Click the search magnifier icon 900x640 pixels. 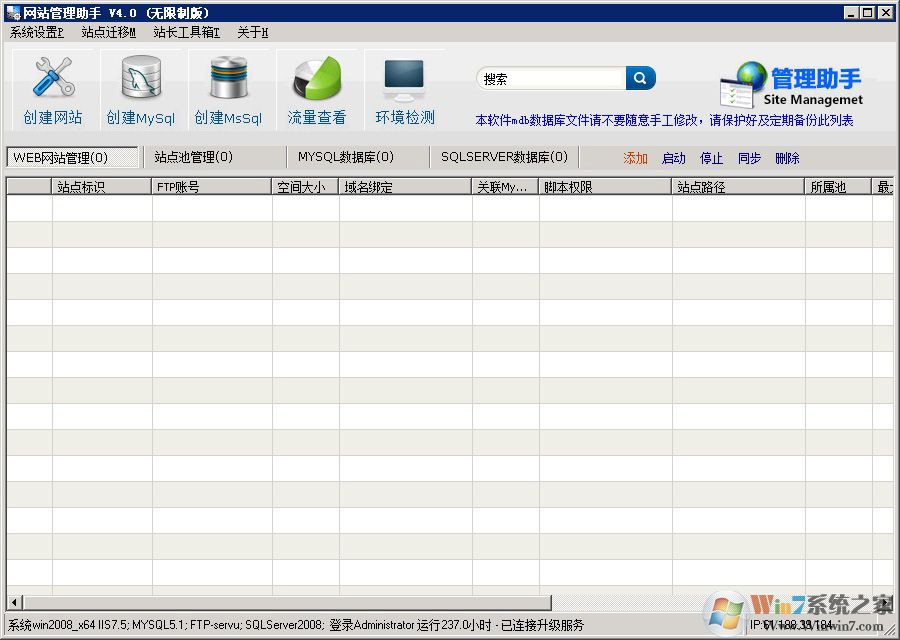[638, 77]
